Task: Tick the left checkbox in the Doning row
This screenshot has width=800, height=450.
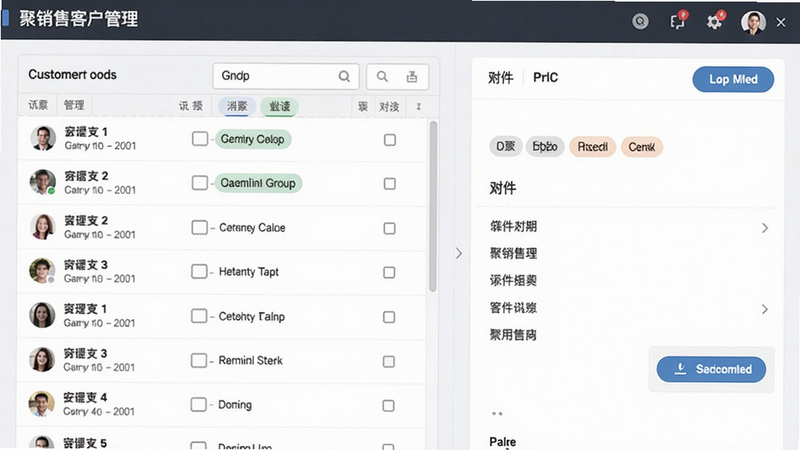Action: pyautogui.click(x=198, y=405)
